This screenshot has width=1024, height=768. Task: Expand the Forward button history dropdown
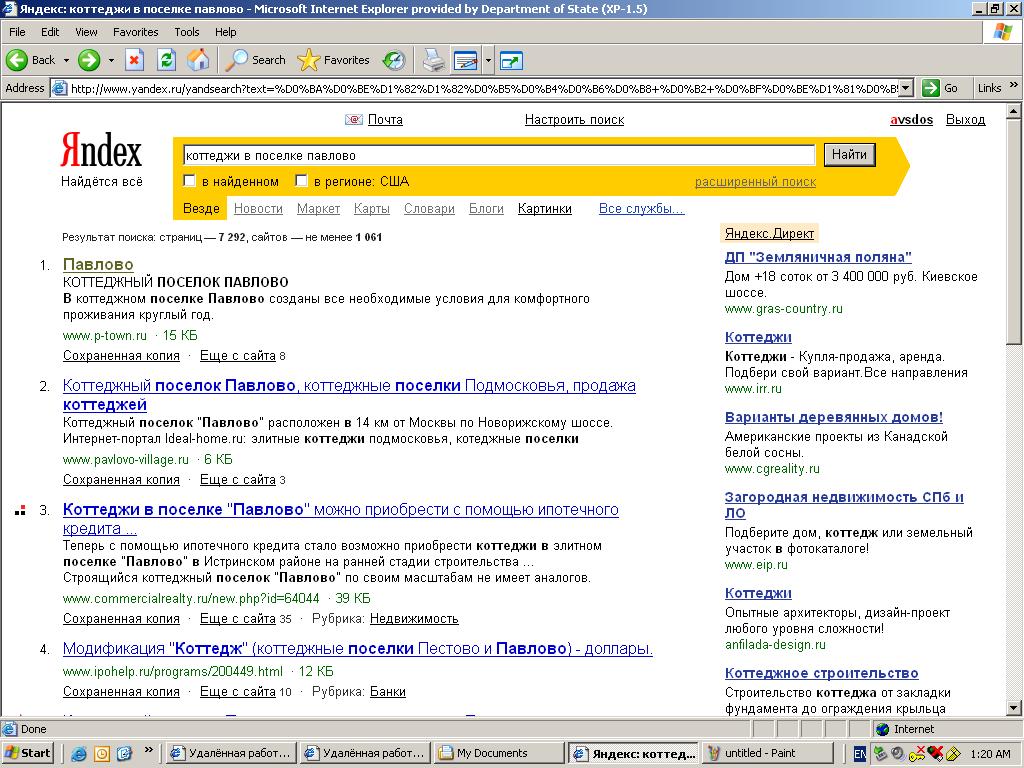111,60
